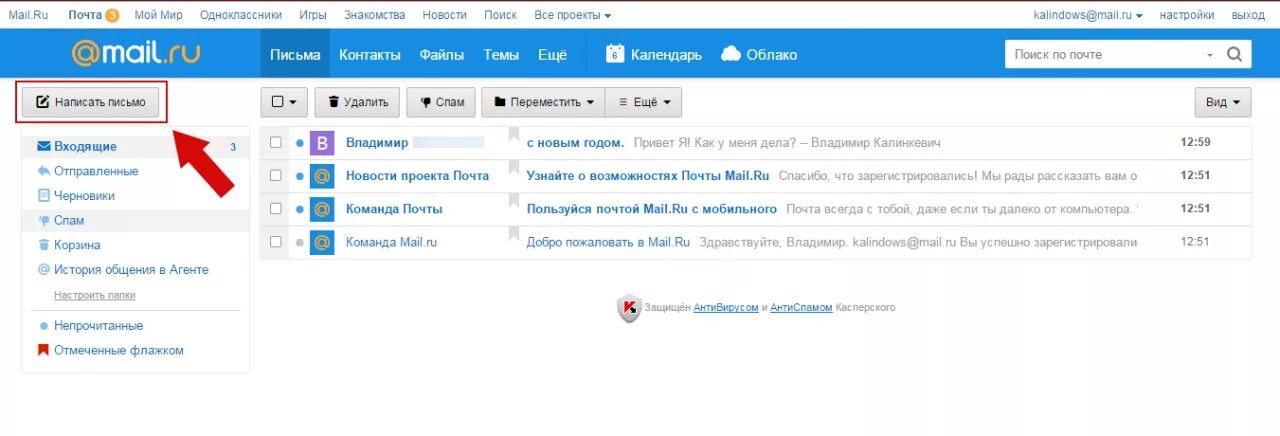The height and width of the screenshot is (436, 1280).
Task: Open message 'с новым годом.'
Action: 575,143
